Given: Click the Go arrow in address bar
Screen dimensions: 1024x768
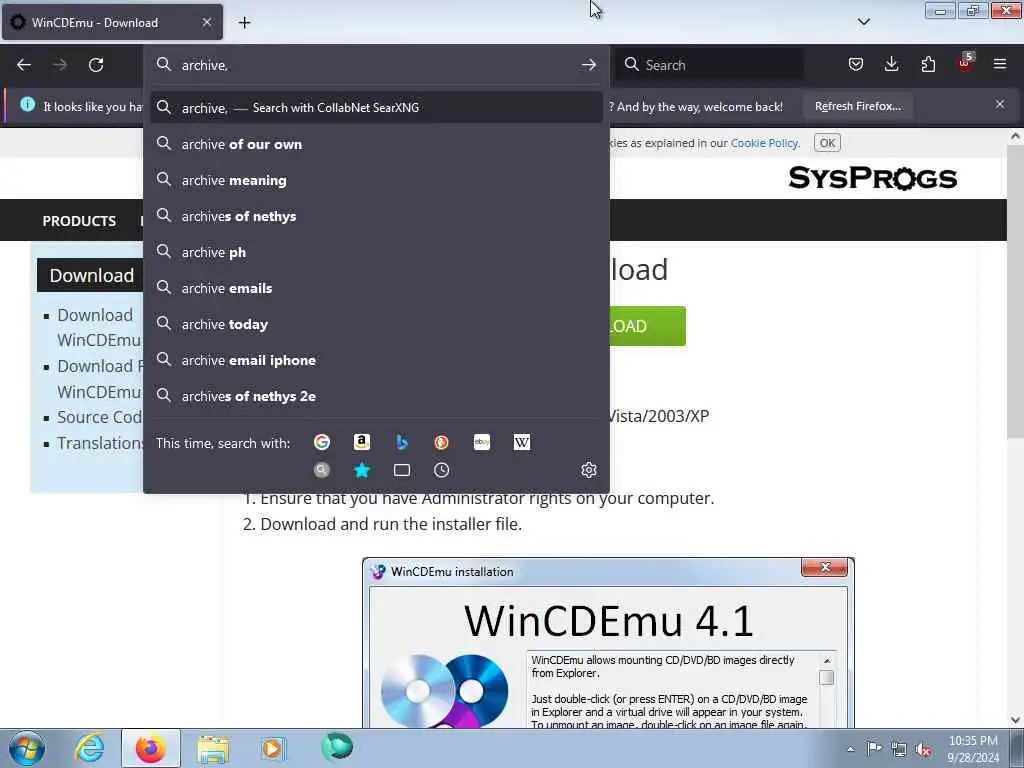Looking at the screenshot, I should coord(588,65).
